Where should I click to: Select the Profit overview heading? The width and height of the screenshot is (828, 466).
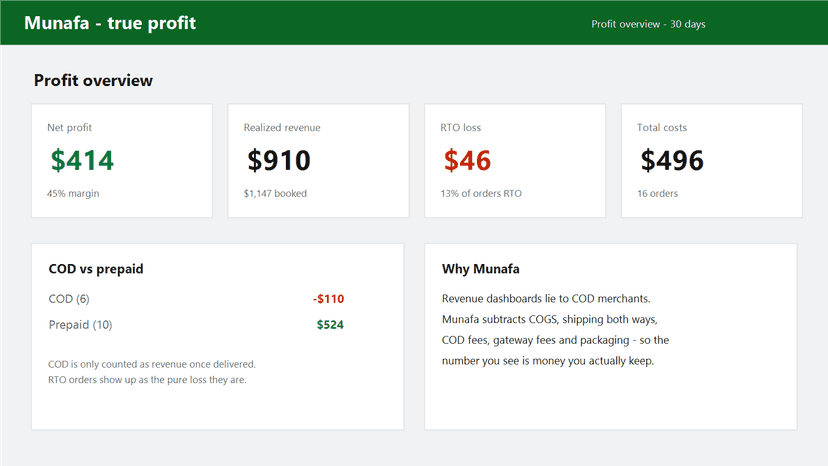coord(93,80)
